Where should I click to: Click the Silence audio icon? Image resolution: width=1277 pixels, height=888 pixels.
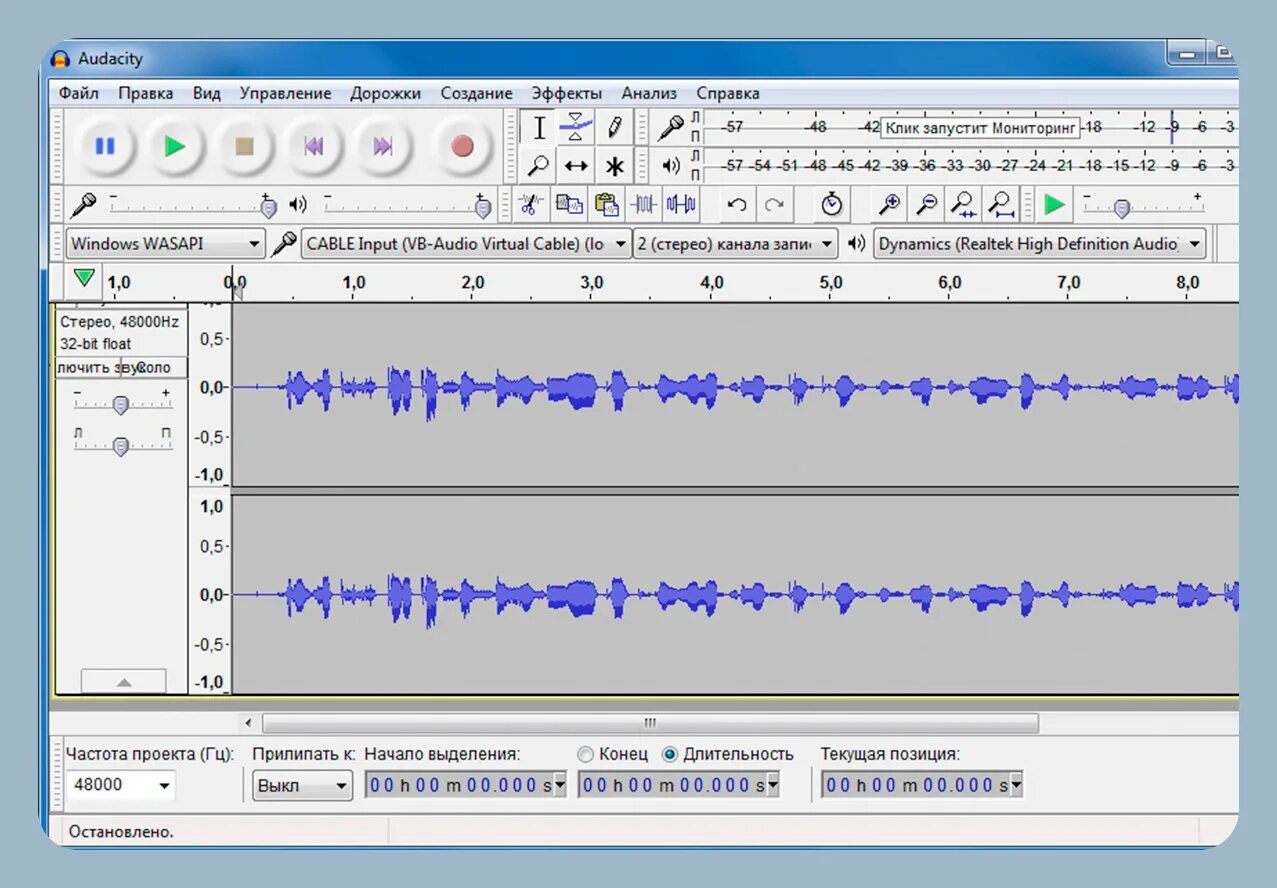click(x=681, y=205)
